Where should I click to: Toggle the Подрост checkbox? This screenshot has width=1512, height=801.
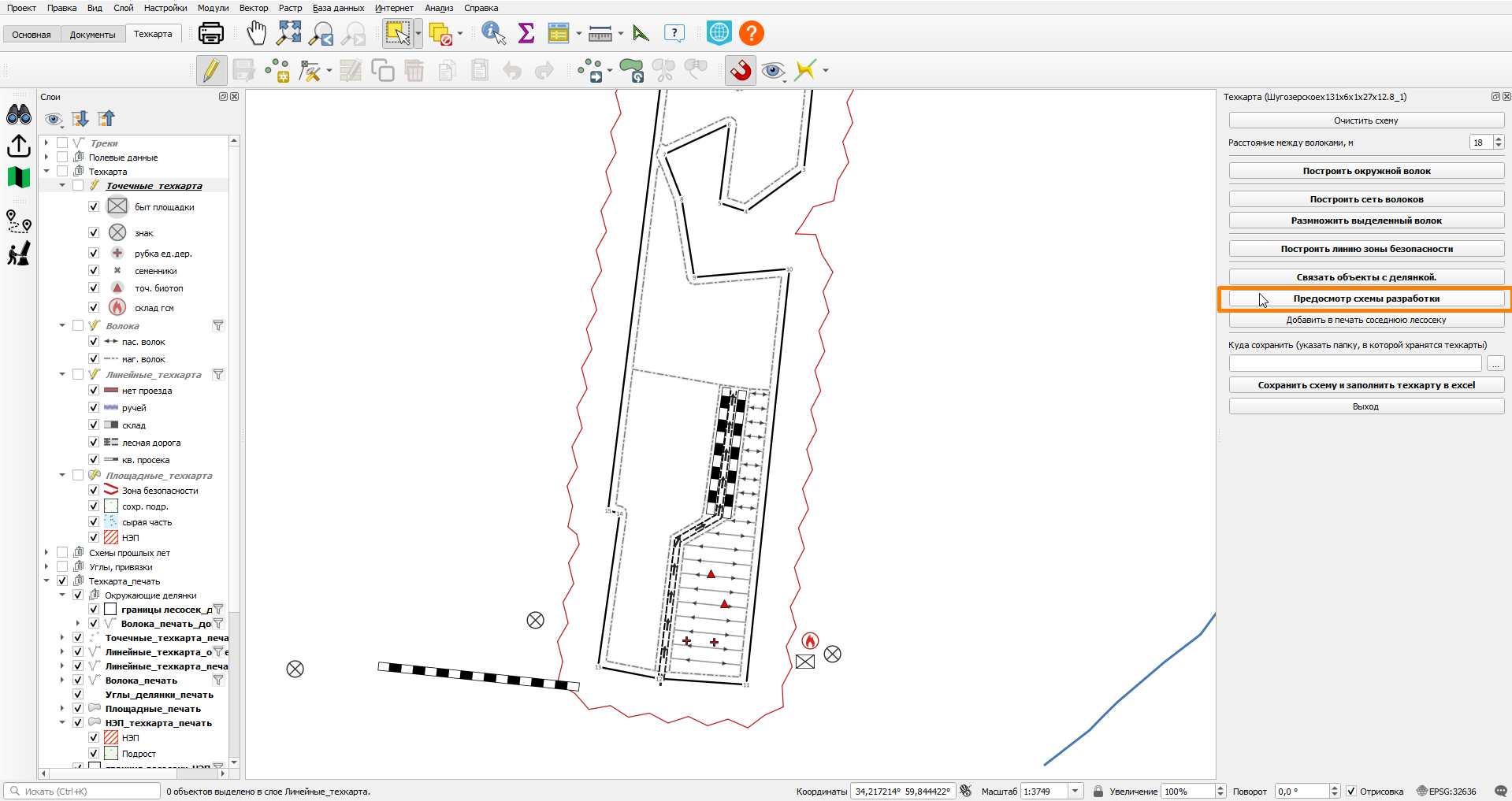(94, 753)
